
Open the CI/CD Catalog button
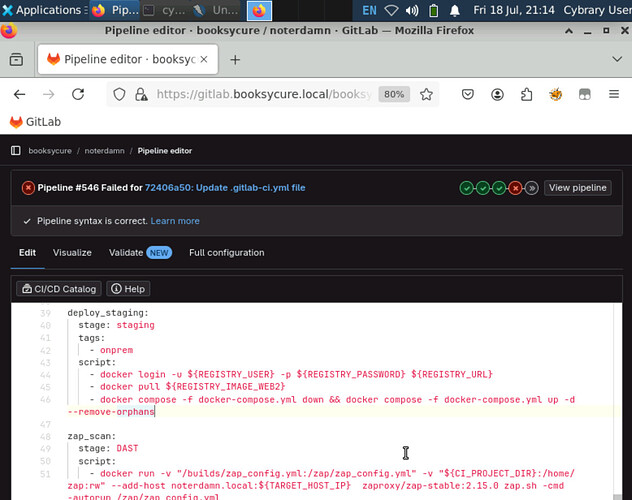(x=59, y=289)
